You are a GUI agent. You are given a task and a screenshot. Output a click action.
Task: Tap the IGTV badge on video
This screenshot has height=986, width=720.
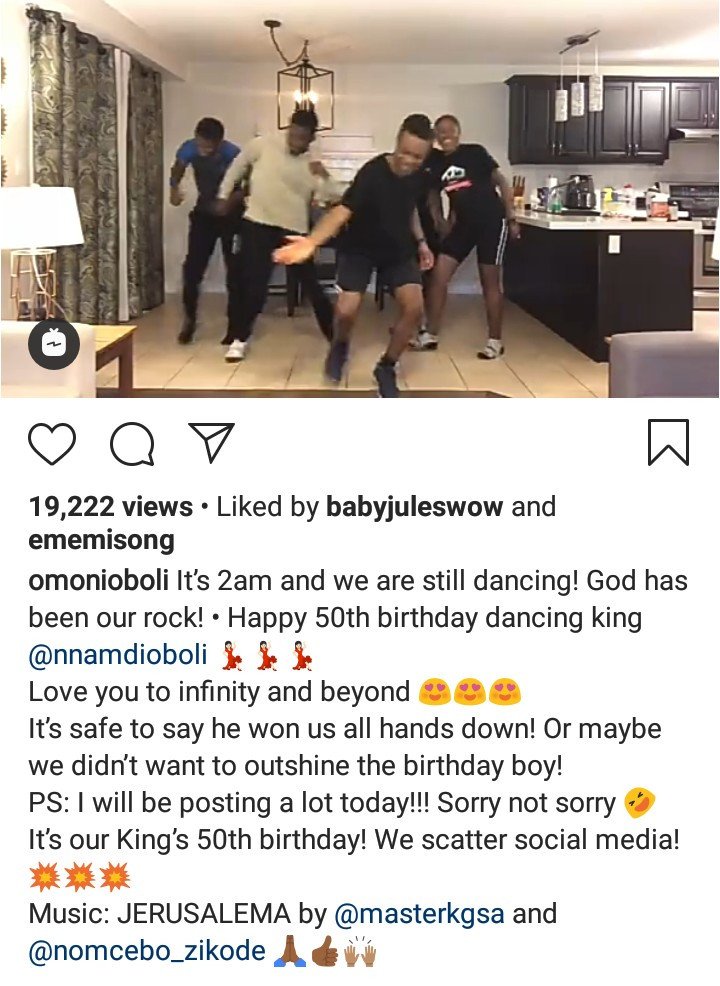54,345
